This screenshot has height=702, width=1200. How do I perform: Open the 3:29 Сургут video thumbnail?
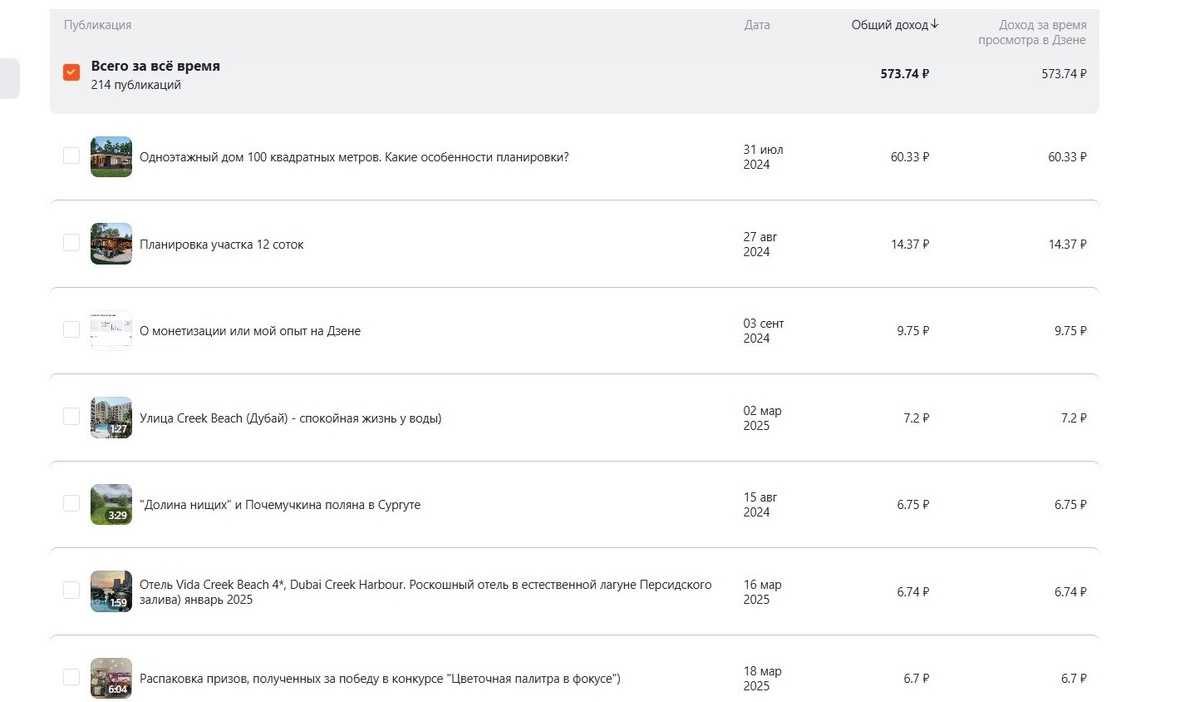111,504
